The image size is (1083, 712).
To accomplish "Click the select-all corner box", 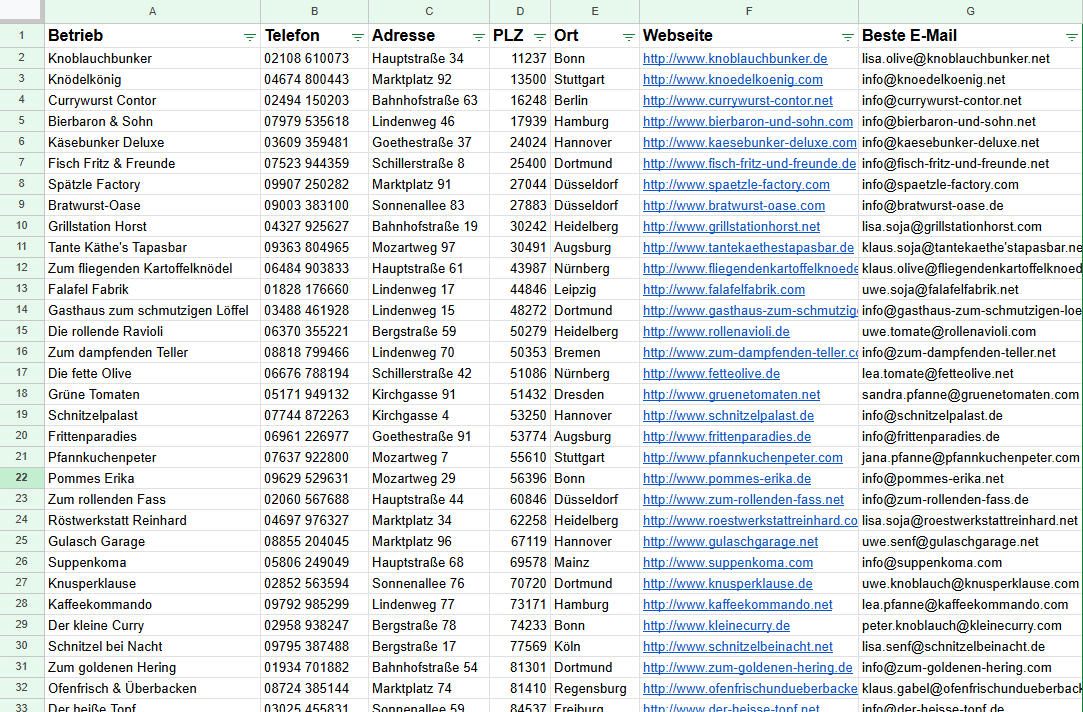I will coord(21,11).
